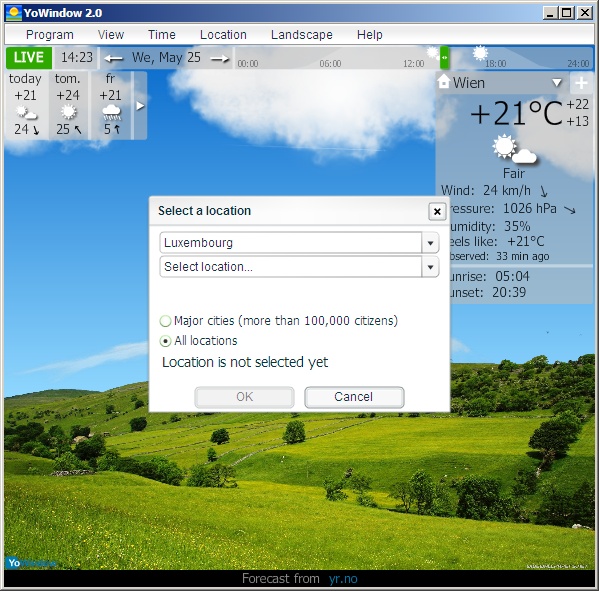Expand the Wien location list arrow
The height and width of the screenshot is (591, 599).
(557, 83)
